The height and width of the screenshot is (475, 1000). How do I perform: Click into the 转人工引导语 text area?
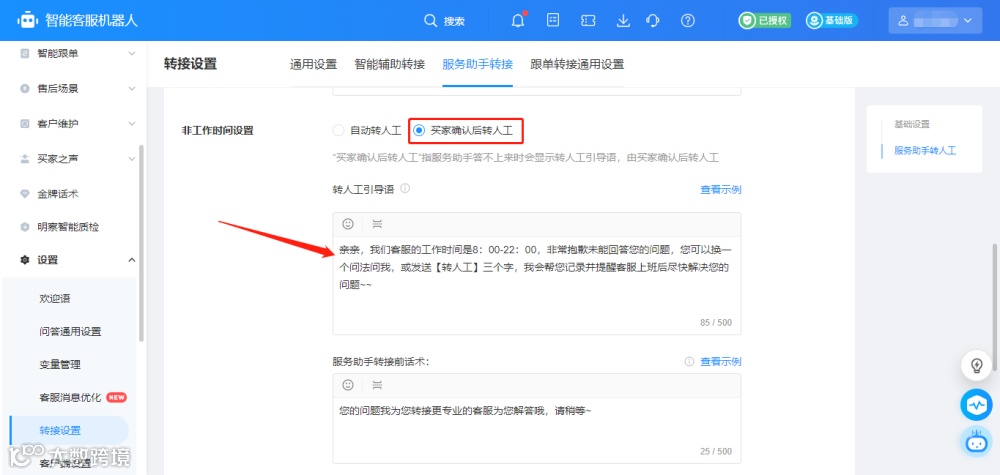[537, 285]
